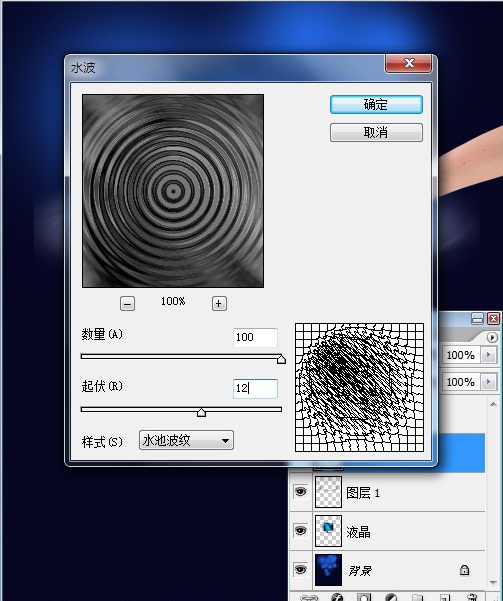Click the lock icon on 背景 layer
This screenshot has width=503, height=601.
tap(464, 570)
